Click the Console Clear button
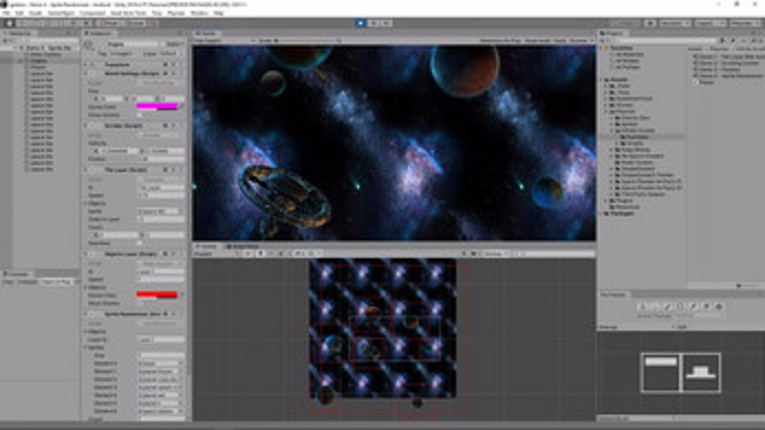Image resolution: width=765 pixels, height=430 pixels. [8, 282]
